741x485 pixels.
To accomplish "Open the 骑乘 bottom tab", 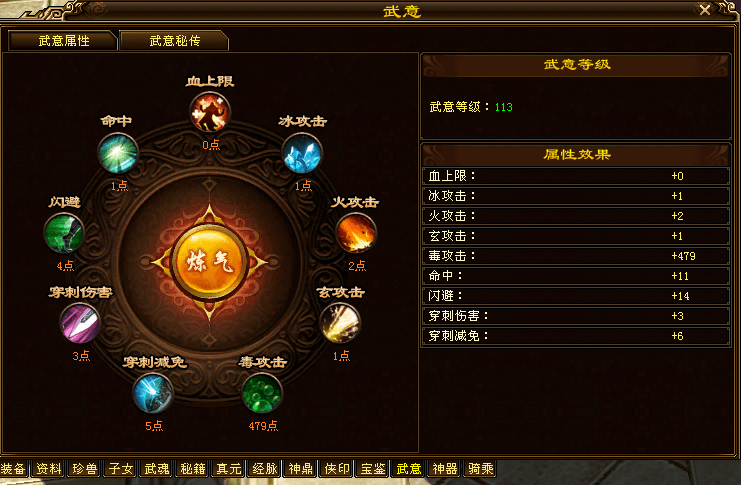I will (x=481, y=468).
